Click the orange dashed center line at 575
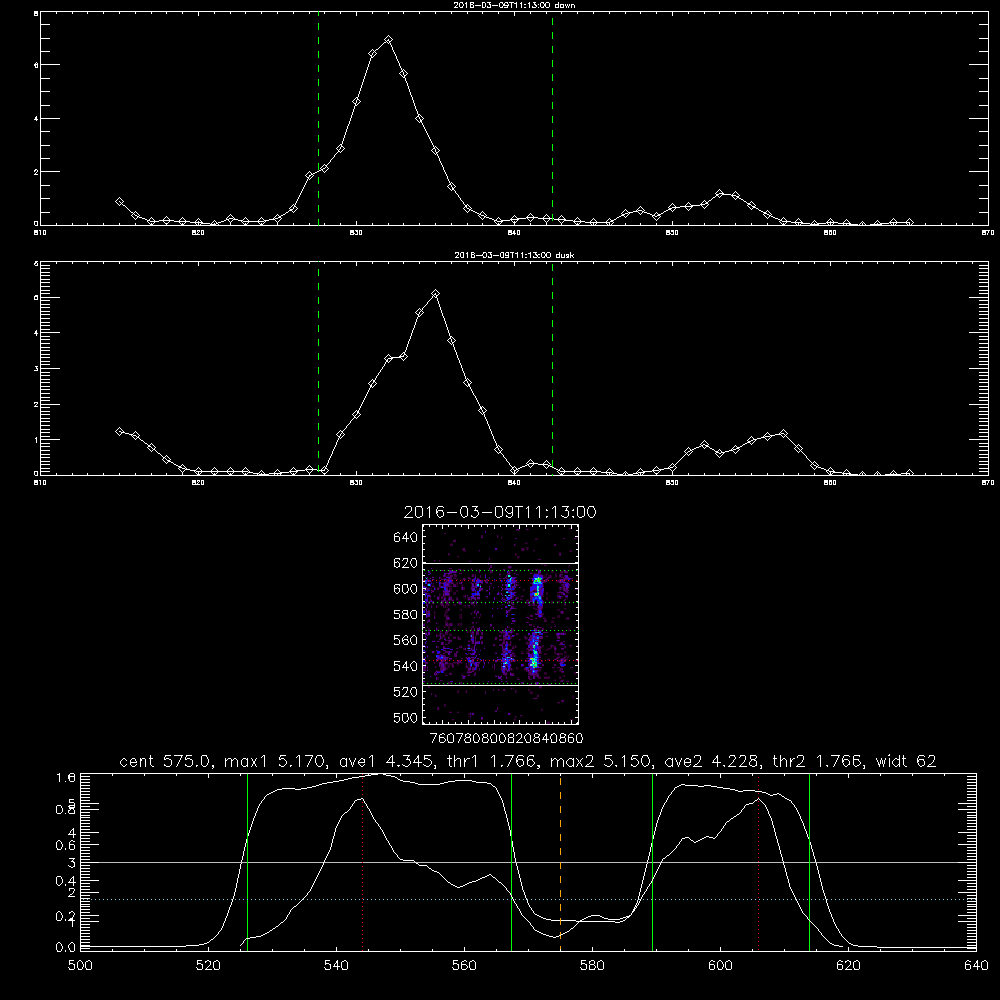The width and height of the screenshot is (1000, 1000). pyautogui.click(x=561, y=861)
